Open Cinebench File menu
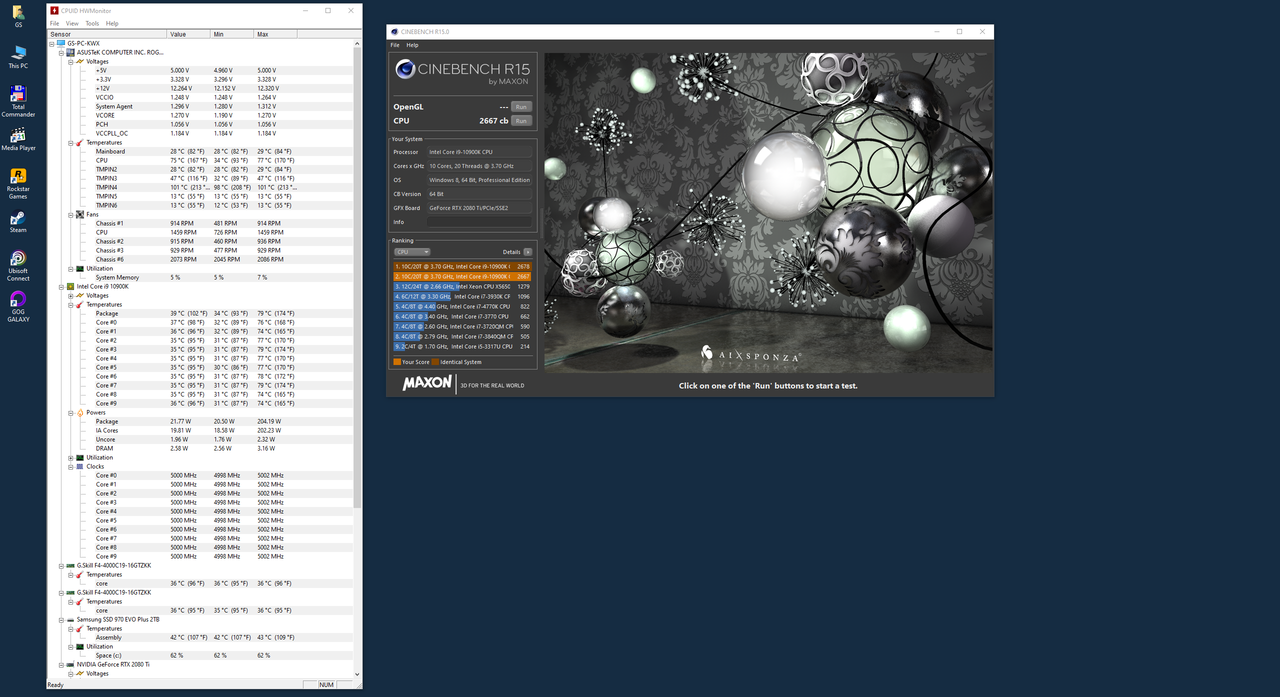Viewport: 1280px width, 697px height. 395,45
